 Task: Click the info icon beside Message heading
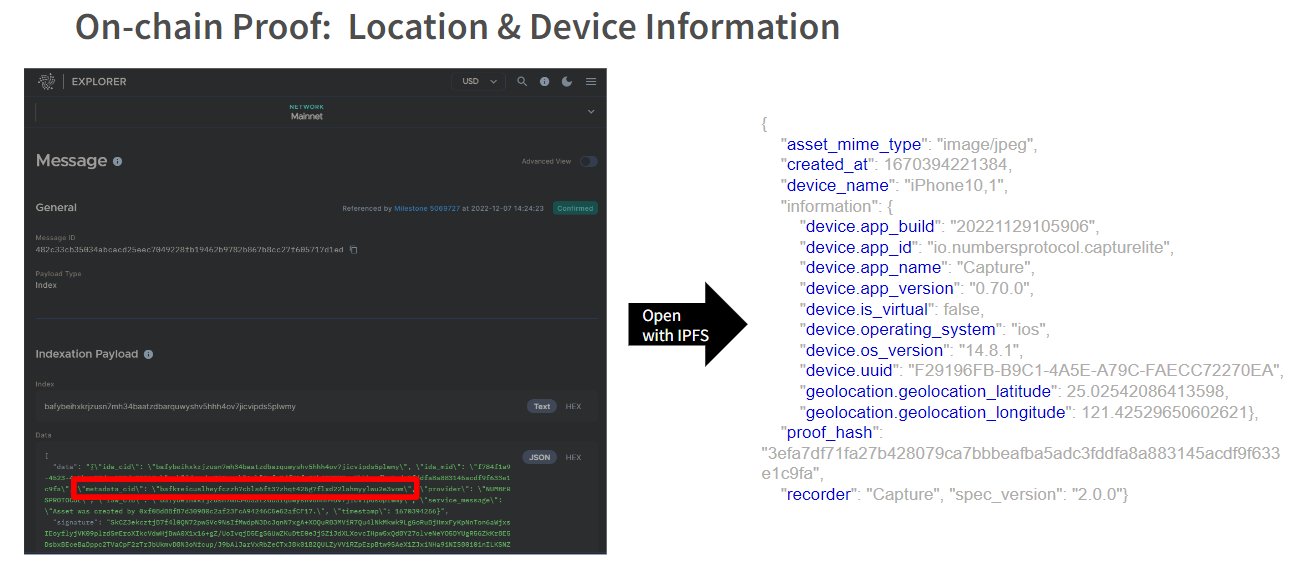tap(118, 161)
